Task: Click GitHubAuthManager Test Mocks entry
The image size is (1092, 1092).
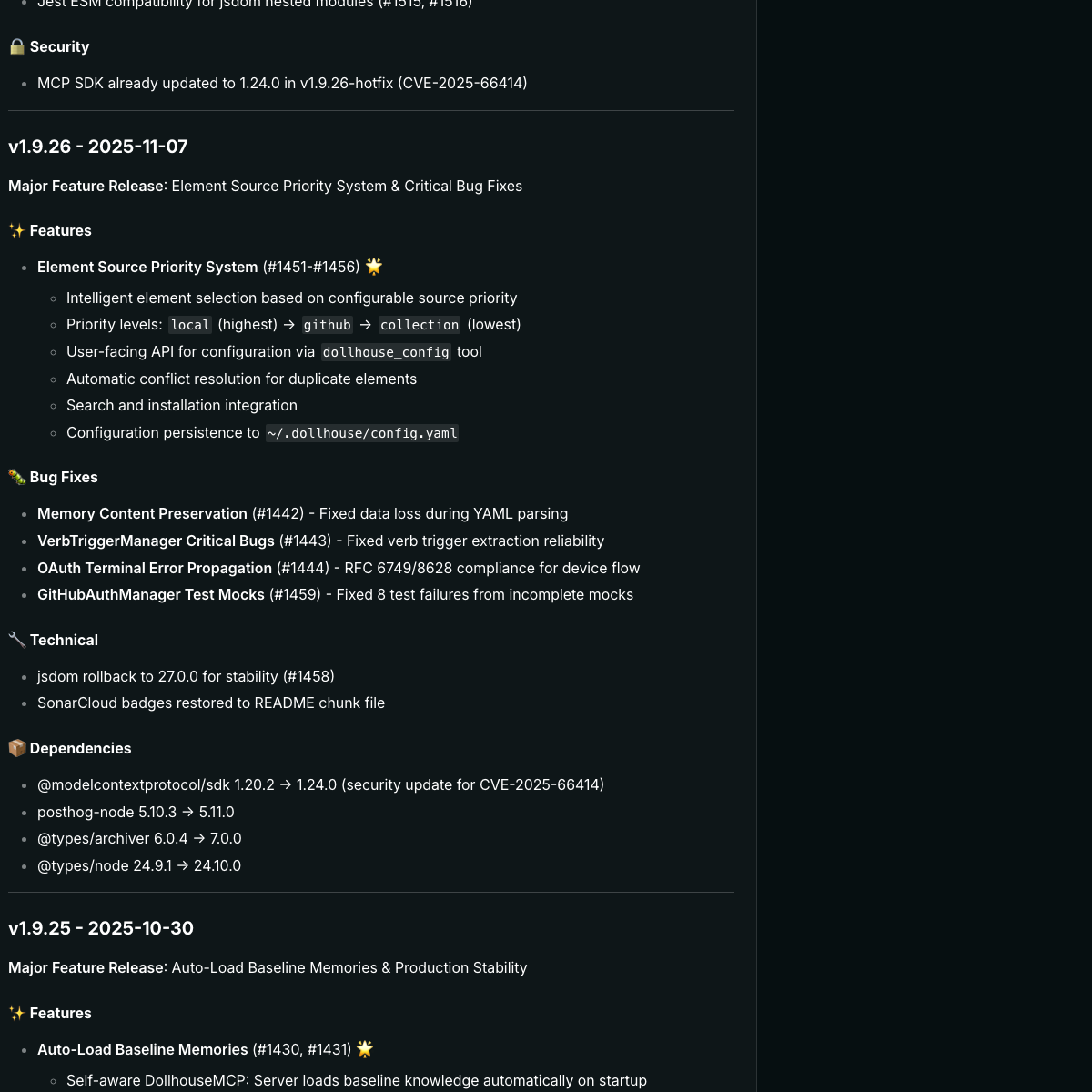Action: coord(151,594)
